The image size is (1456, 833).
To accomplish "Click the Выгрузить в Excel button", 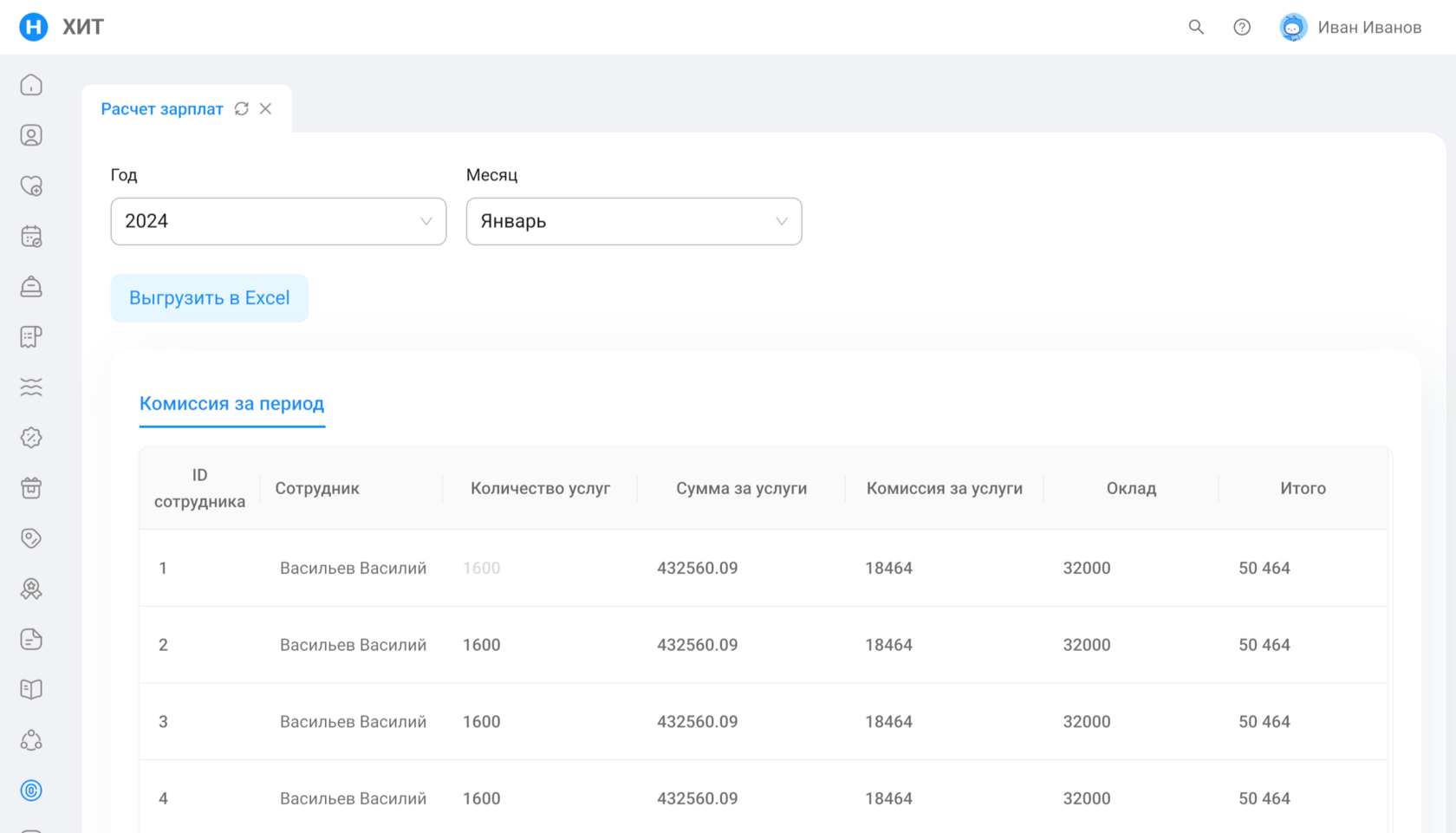I will pyautogui.click(x=209, y=298).
